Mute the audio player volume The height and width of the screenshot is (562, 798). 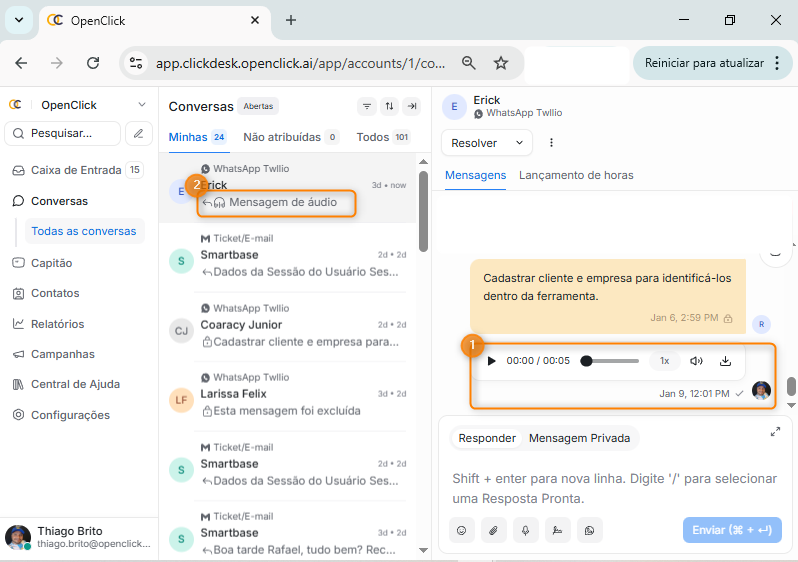coord(696,361)
